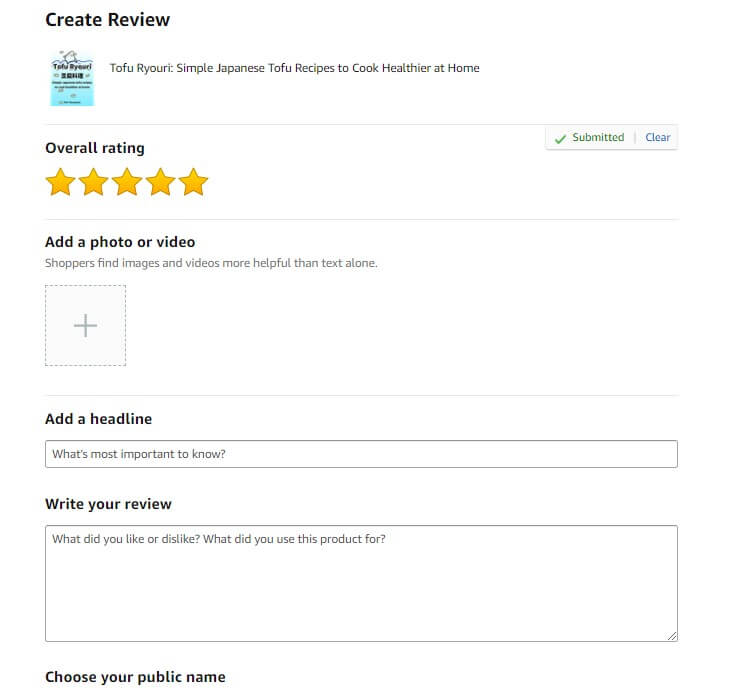The width and height of the screenshot is (748, 691).
Task: Click the Choose your public name heading
Action: pyautogui.click(x=135, y=677)
